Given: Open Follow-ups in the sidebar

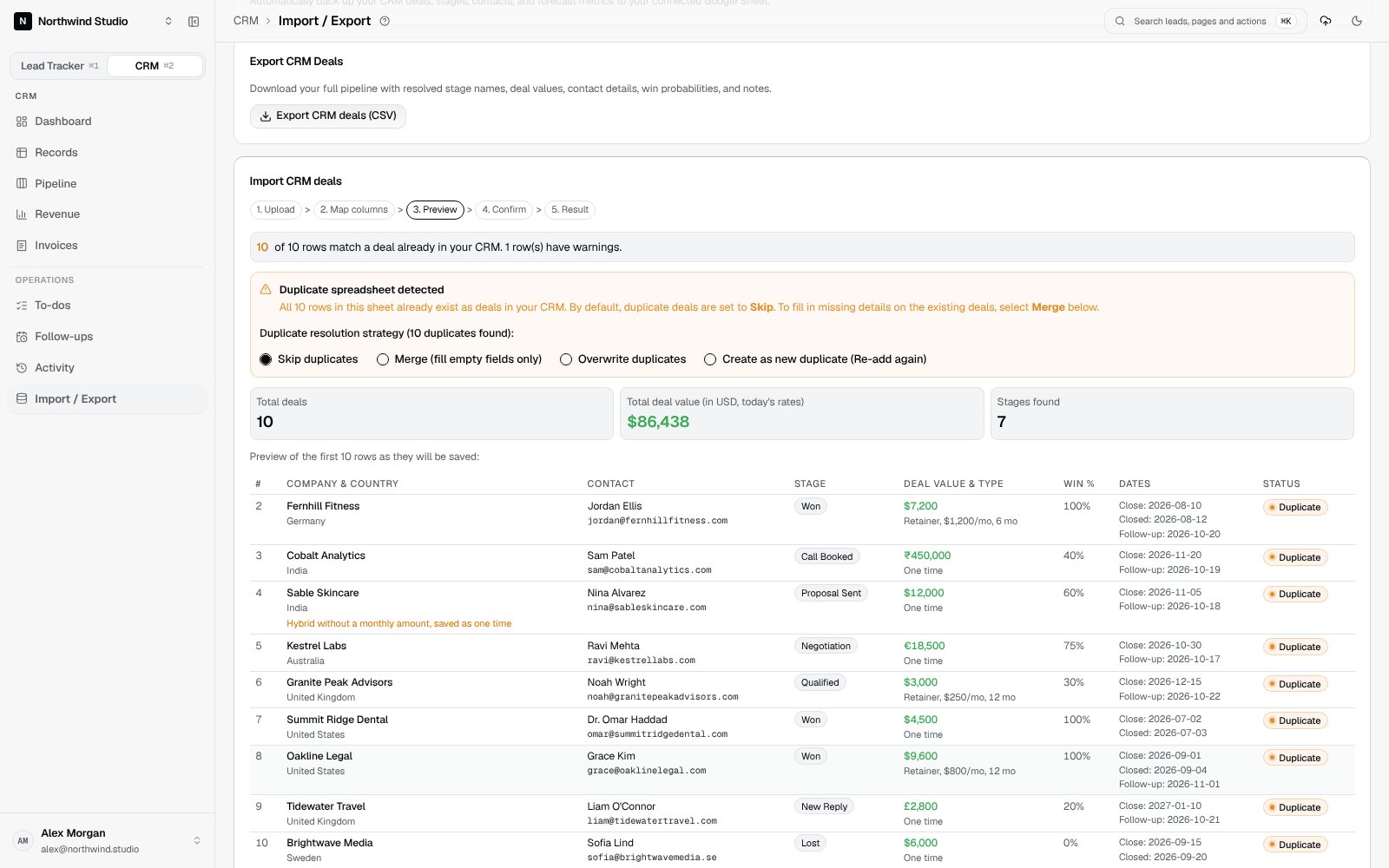Looking at the screenshot, I should (108, 337).
